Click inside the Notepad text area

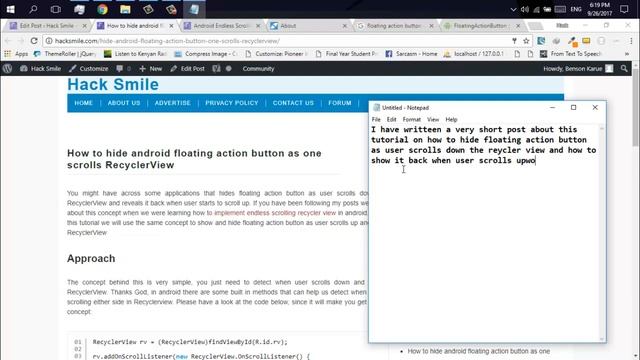point(484,233)
